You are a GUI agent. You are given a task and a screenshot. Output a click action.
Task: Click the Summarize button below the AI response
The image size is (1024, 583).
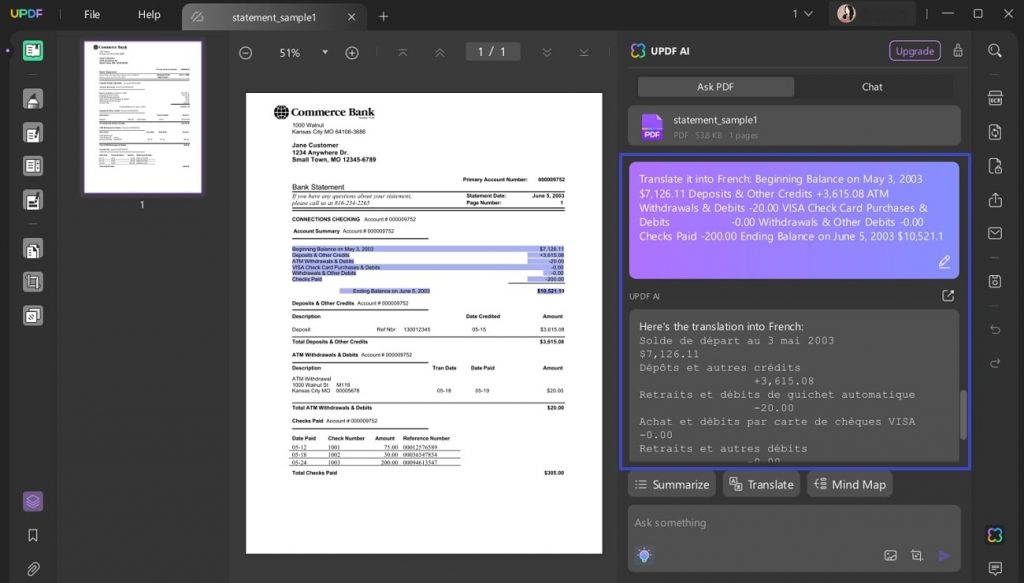point(671,484)
